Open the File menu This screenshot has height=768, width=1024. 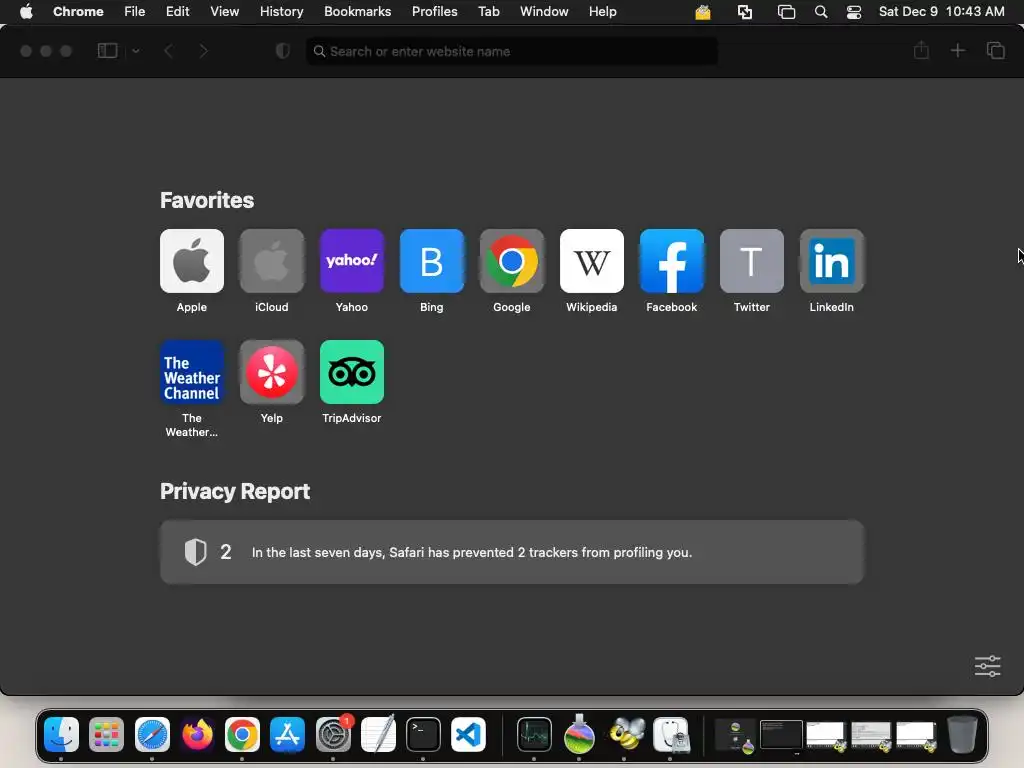pos(135,12)
